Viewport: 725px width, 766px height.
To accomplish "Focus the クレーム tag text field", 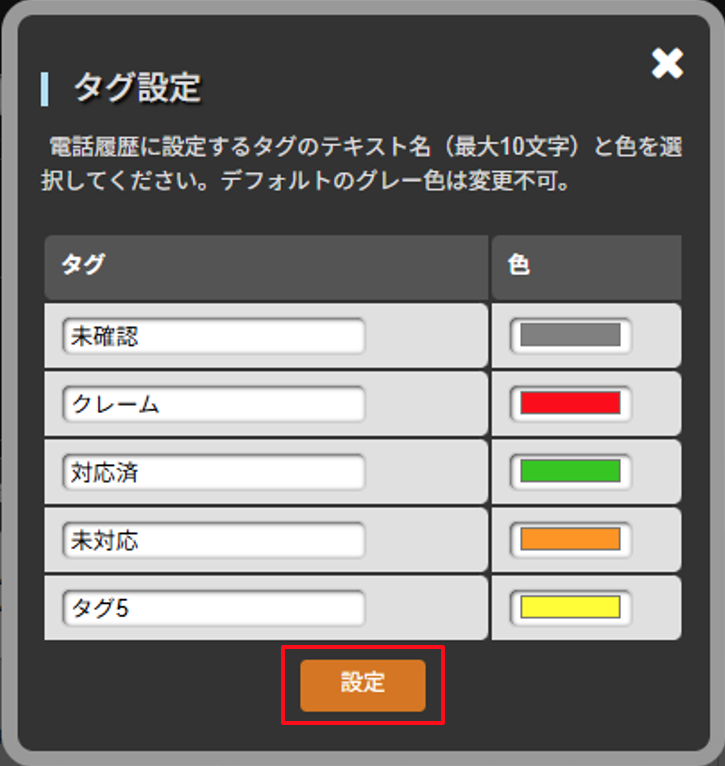I will (214, 404).
